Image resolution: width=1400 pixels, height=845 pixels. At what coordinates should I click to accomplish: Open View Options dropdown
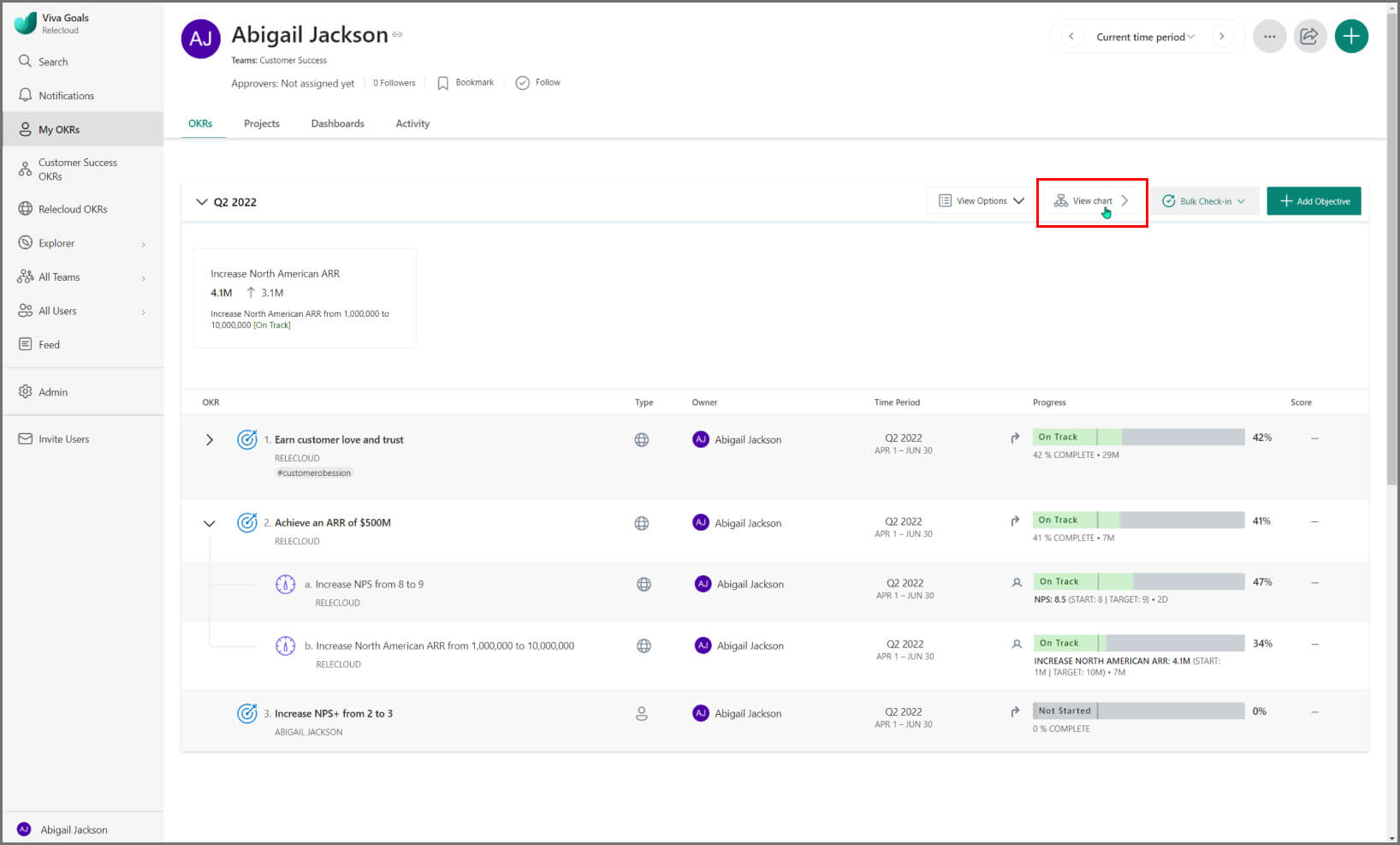[x=981, y=200]
